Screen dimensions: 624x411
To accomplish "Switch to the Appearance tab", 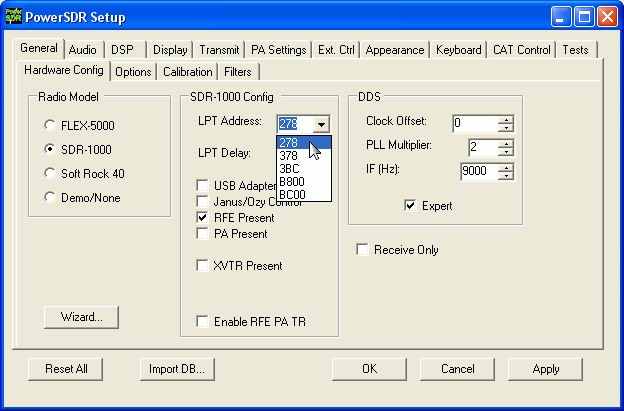I will [395, 50].
